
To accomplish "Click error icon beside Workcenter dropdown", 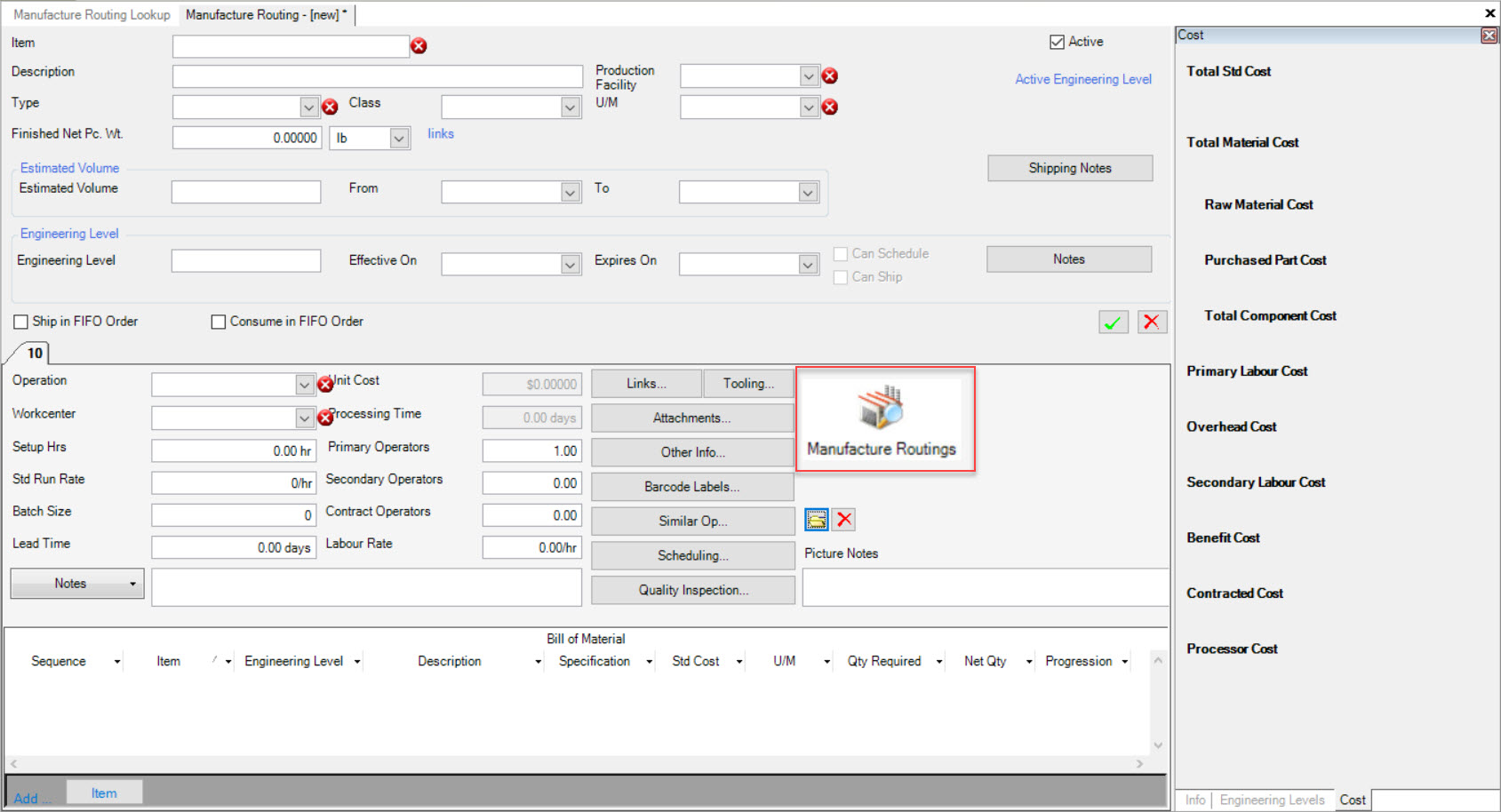I will (x=325, y=418).
